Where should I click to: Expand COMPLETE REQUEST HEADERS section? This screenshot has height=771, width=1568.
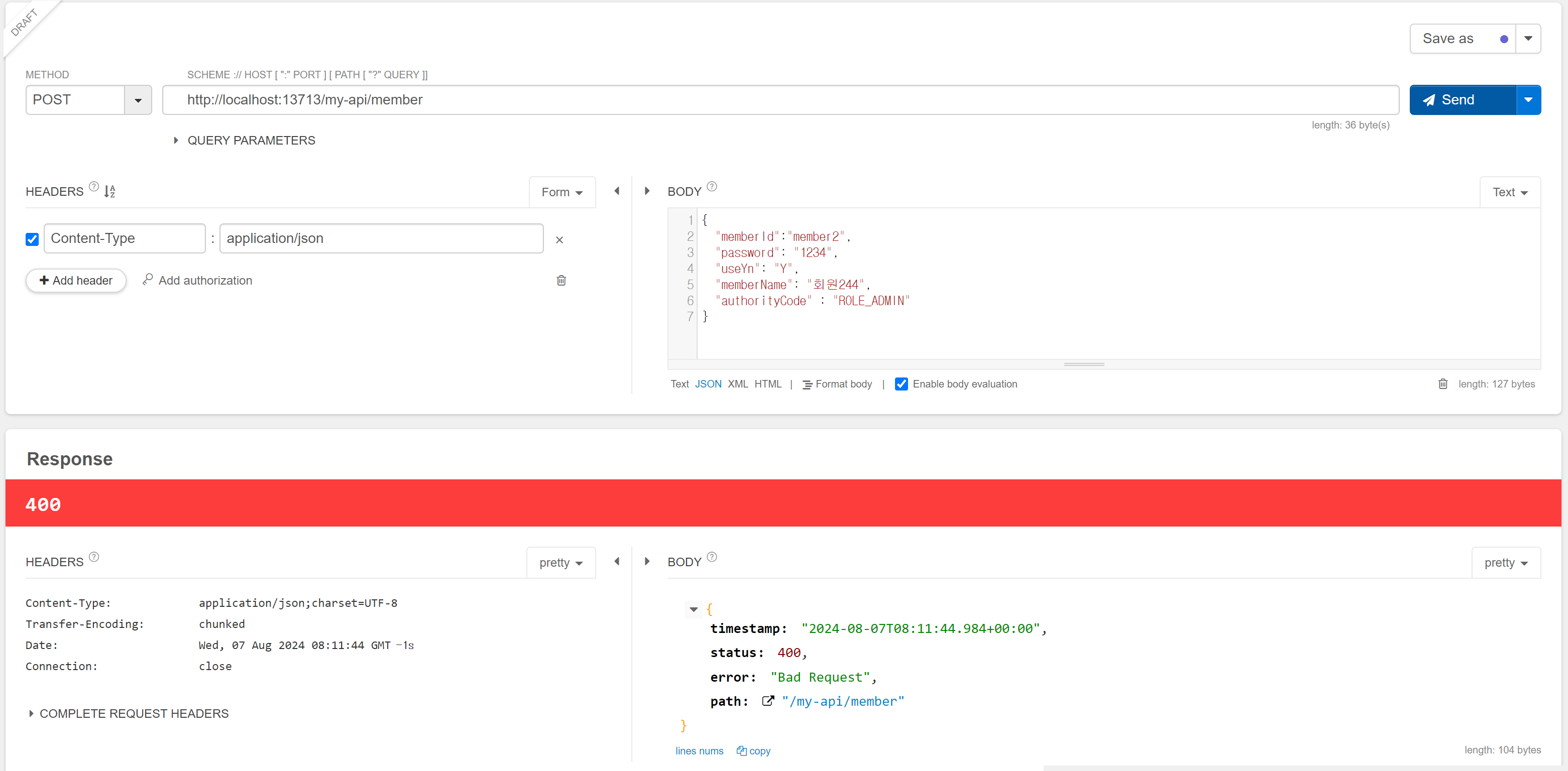[32, 714]
